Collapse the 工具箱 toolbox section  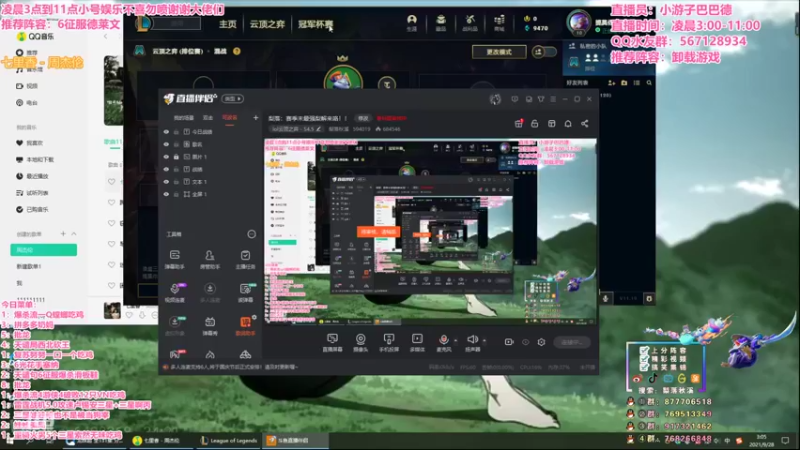click(x=252, y=234)
